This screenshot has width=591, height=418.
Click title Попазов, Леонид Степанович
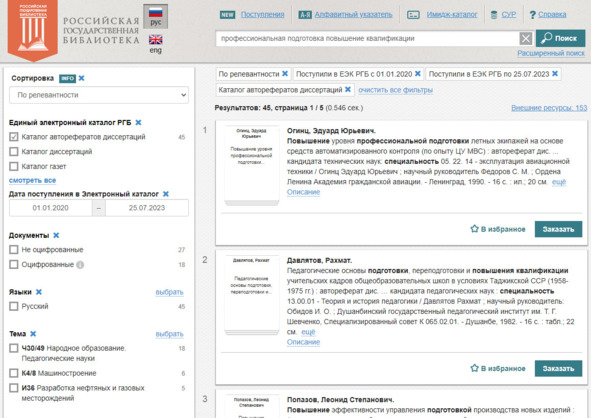340,400
